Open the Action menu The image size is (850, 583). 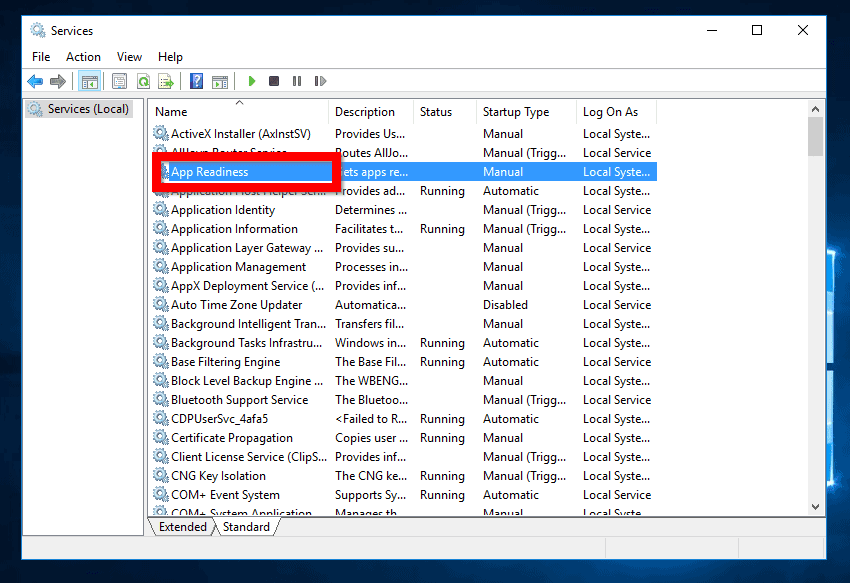coord(83,57)
